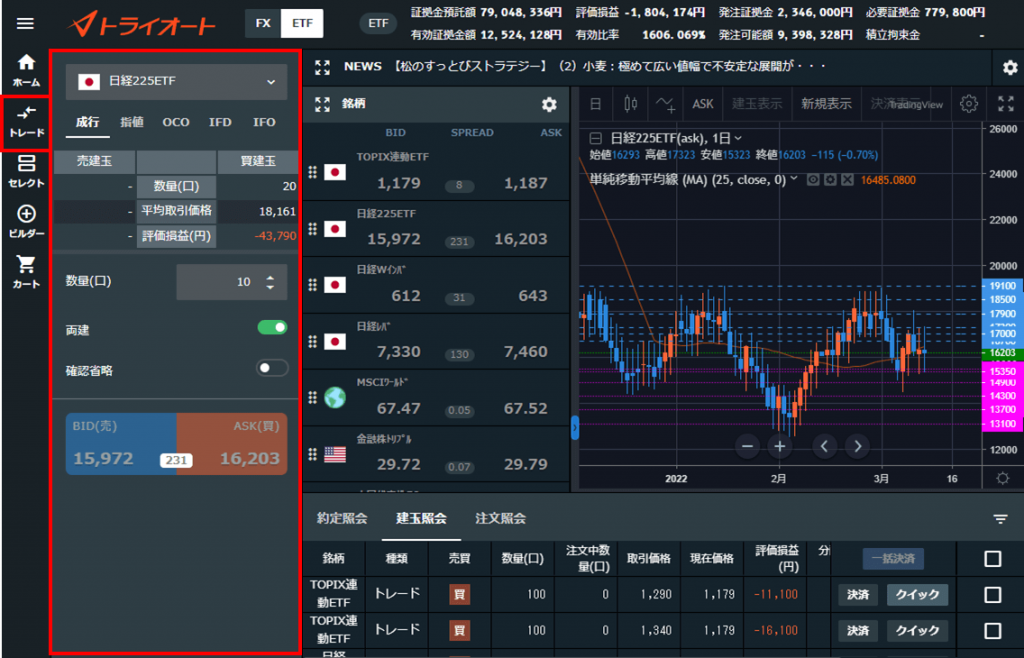Open the 日 timeframe selector on chart
The image size is (1024, 658).
596,104
